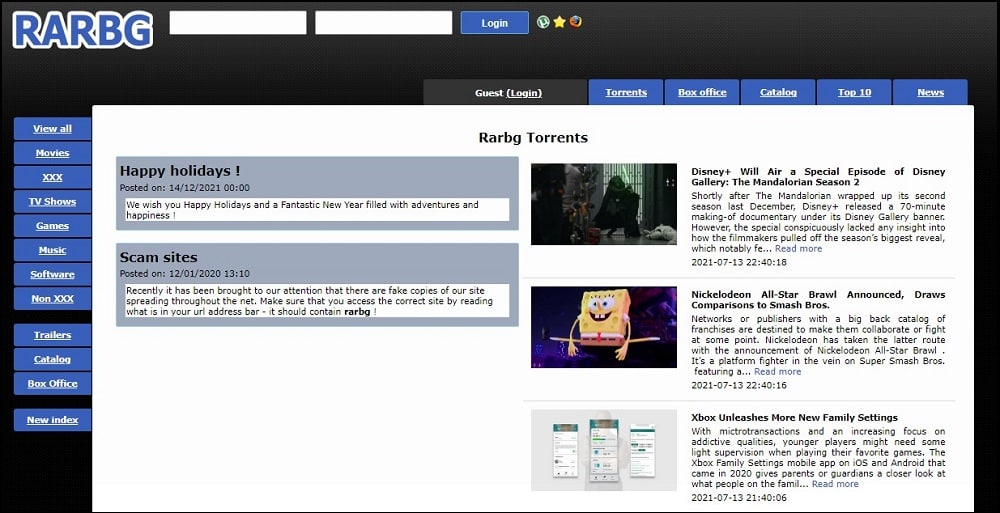The image size is (1000, 513).
Task: Click the date Posted on: 12/01/2020 13:10
Action: point(185,274)
